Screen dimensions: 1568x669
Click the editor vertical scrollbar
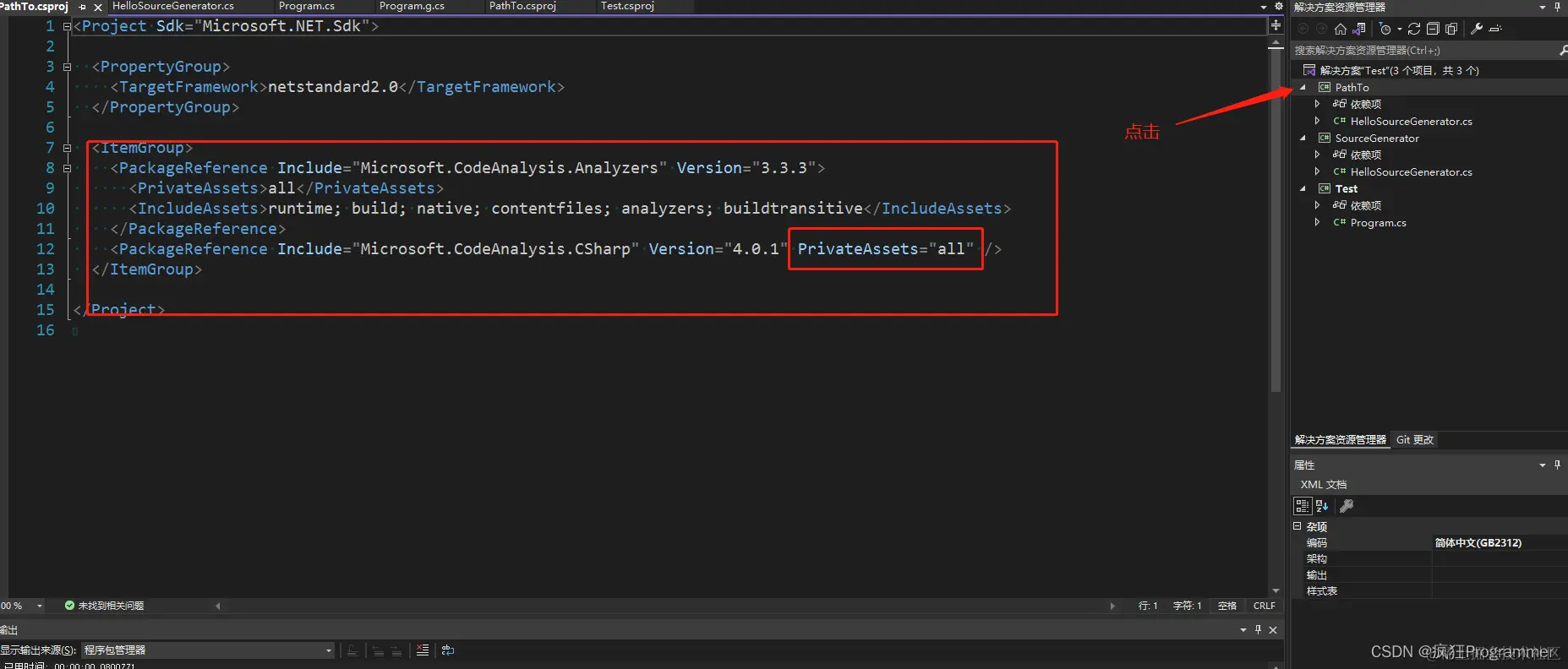(x=1276, y=220)
